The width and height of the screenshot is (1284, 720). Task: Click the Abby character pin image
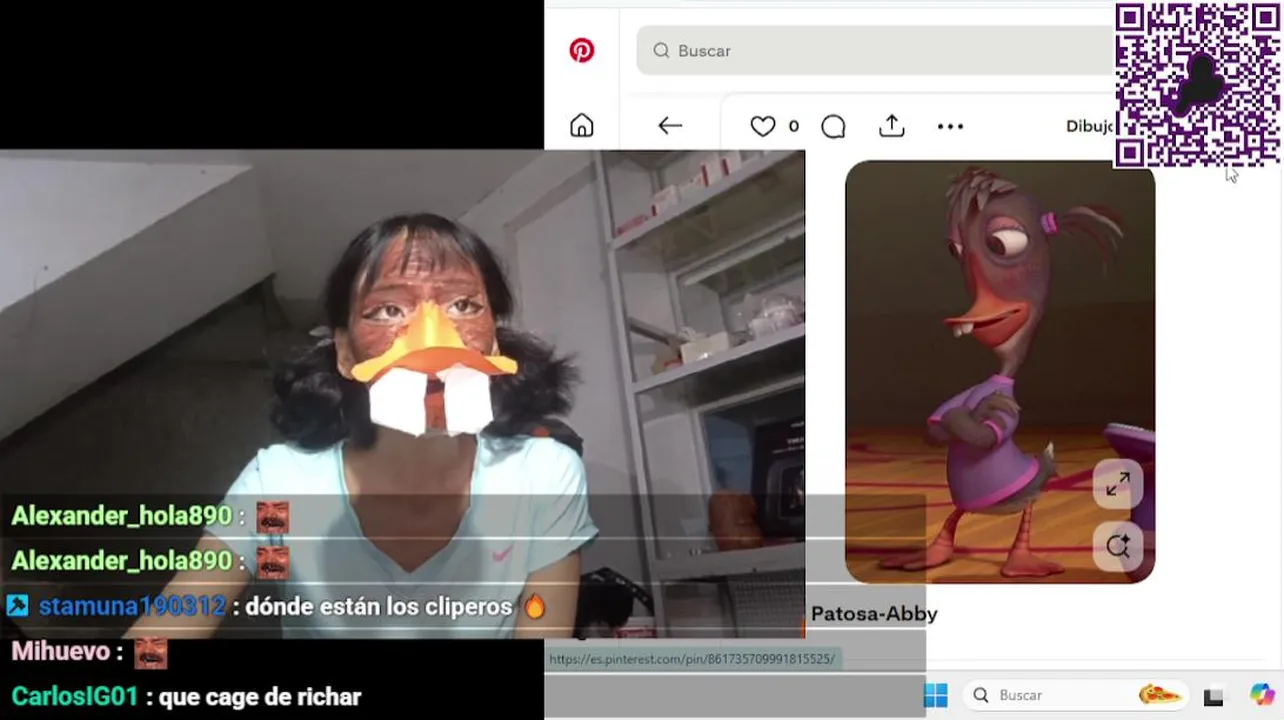pyautogui.click(x=1000, y=372)
